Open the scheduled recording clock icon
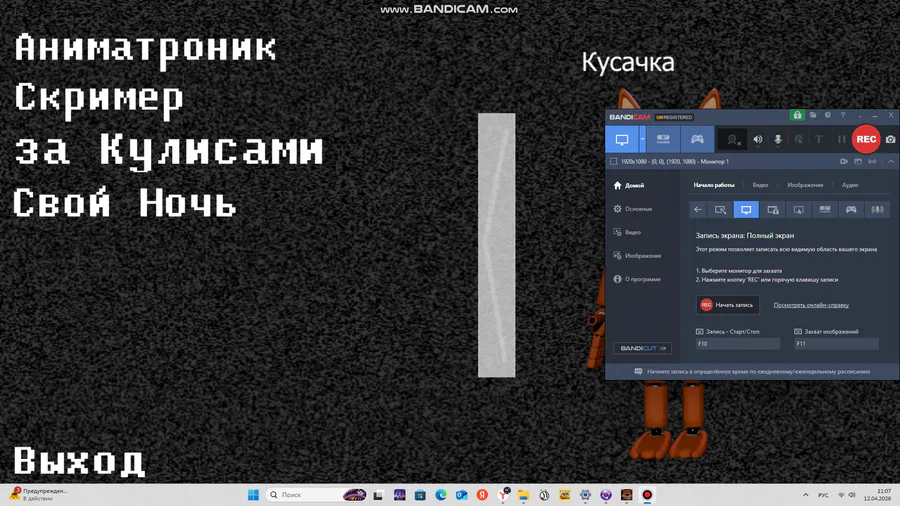This screenshot has width=900, height=506. [x=828, y=115]
